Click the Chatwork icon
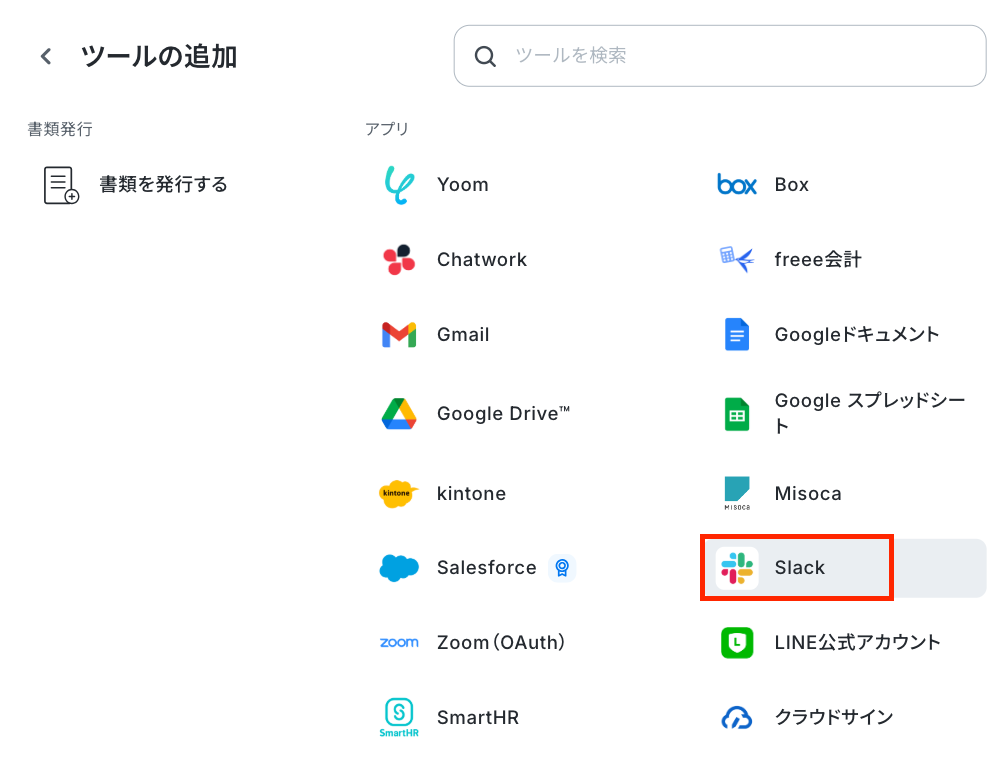Image resolution: width=990 pixels, height=766 pixels. click(x=399, y=260)
